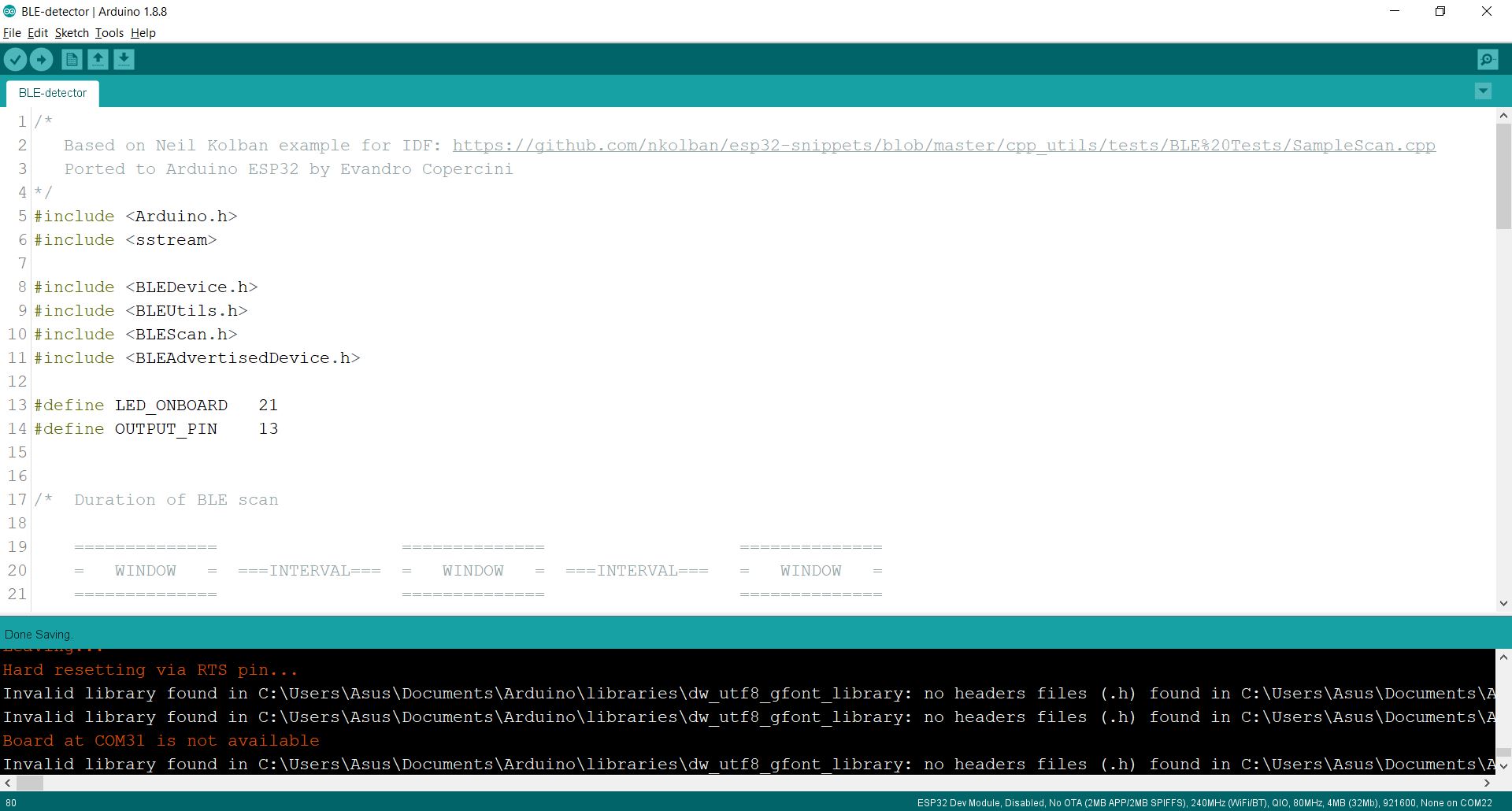This screenshot has height=811, width=1512.
Task: Open a sketch using the toolbar folder icon
Action: (x=98, y=59)
